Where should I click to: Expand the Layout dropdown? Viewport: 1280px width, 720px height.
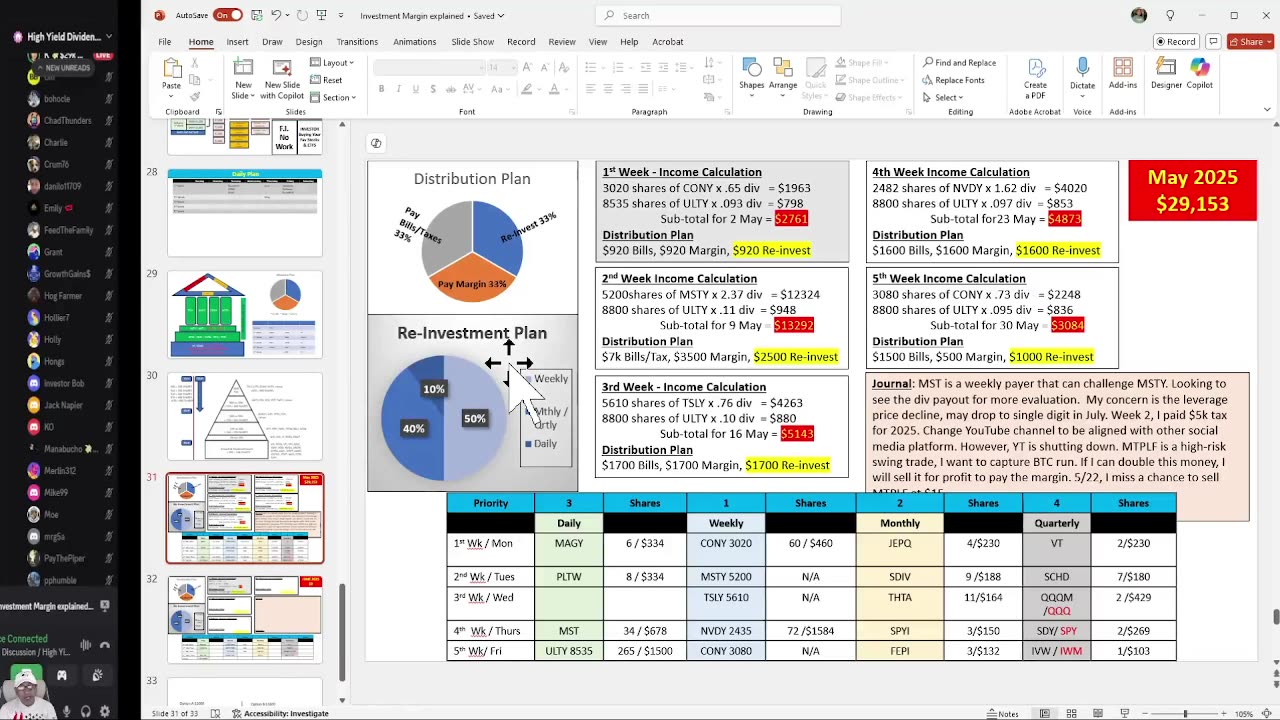coord(332,63)
